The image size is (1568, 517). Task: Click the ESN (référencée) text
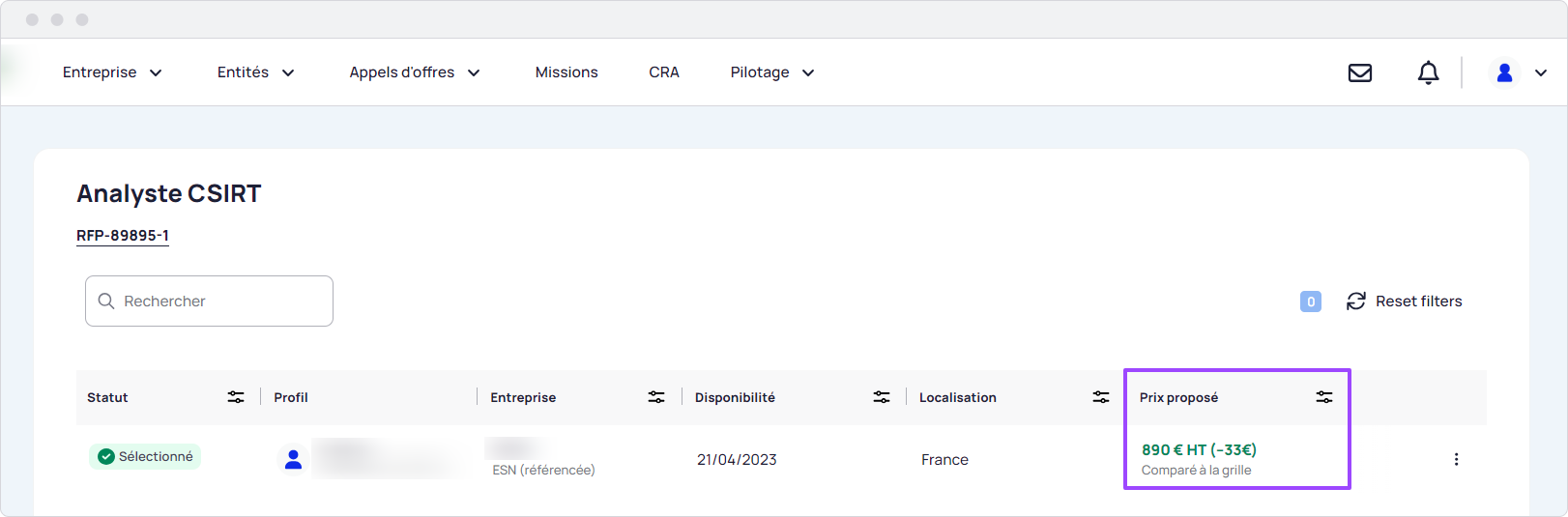click(543, 470)
